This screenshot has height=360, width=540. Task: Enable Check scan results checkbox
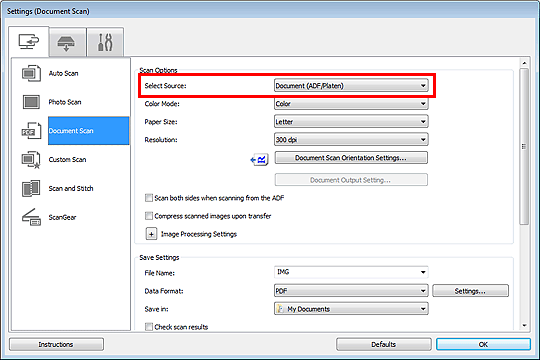(149, 327)
